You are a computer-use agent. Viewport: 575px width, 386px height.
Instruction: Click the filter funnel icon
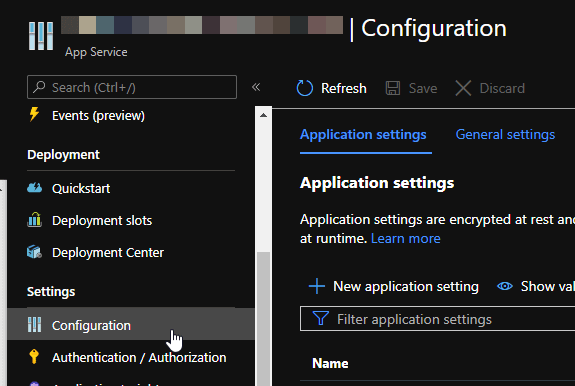tap(321, 318)
